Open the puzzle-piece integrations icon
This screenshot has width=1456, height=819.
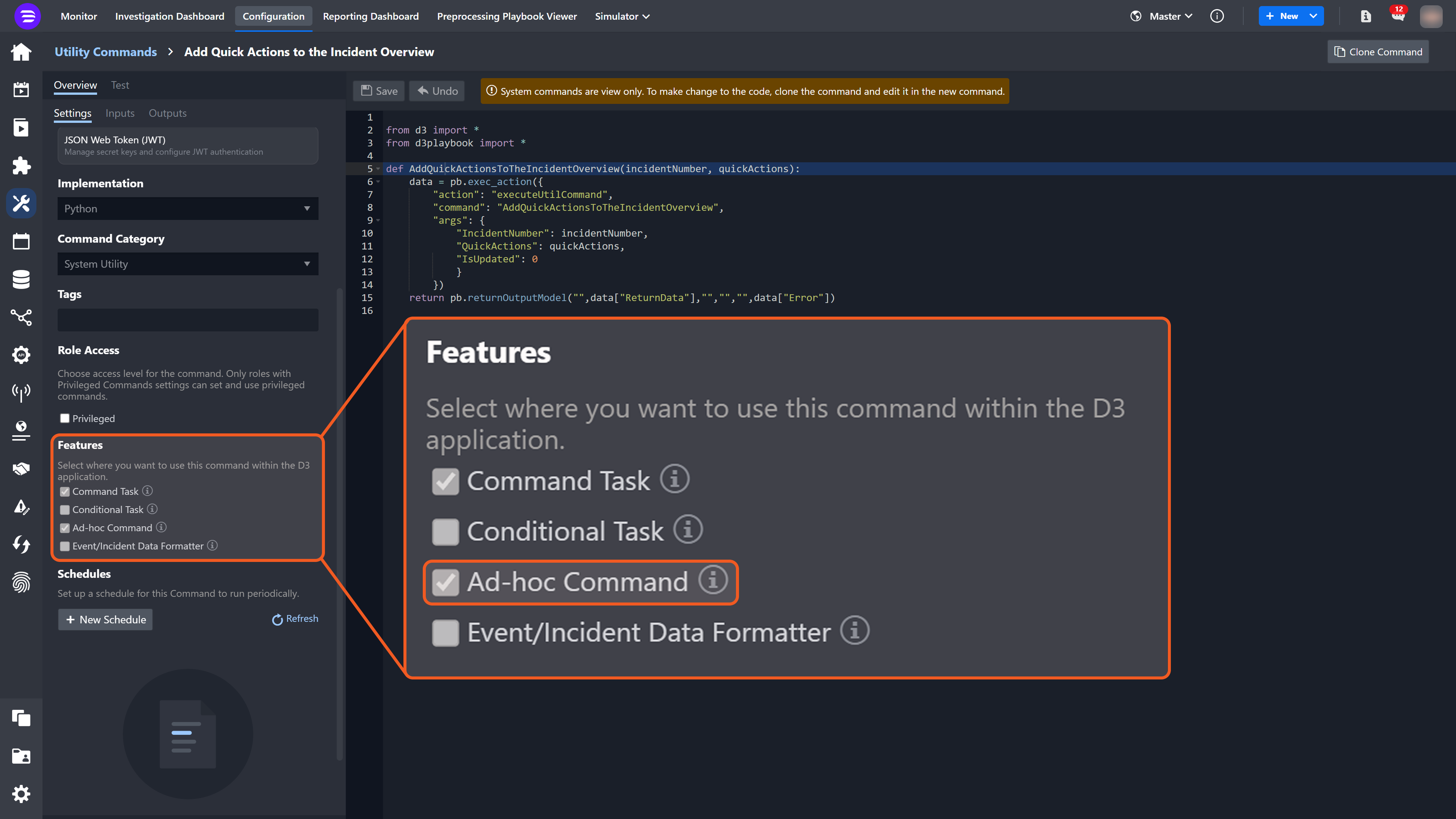pos(21,166)
